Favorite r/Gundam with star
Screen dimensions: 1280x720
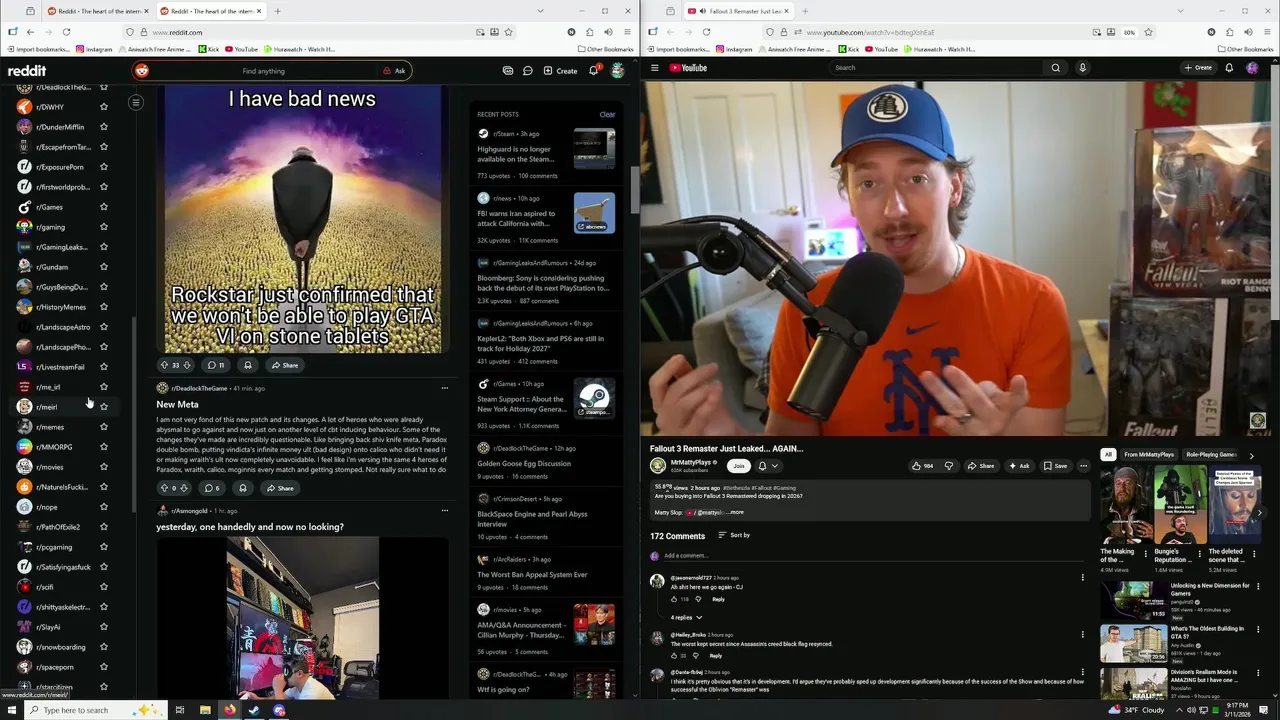point(104,267)
